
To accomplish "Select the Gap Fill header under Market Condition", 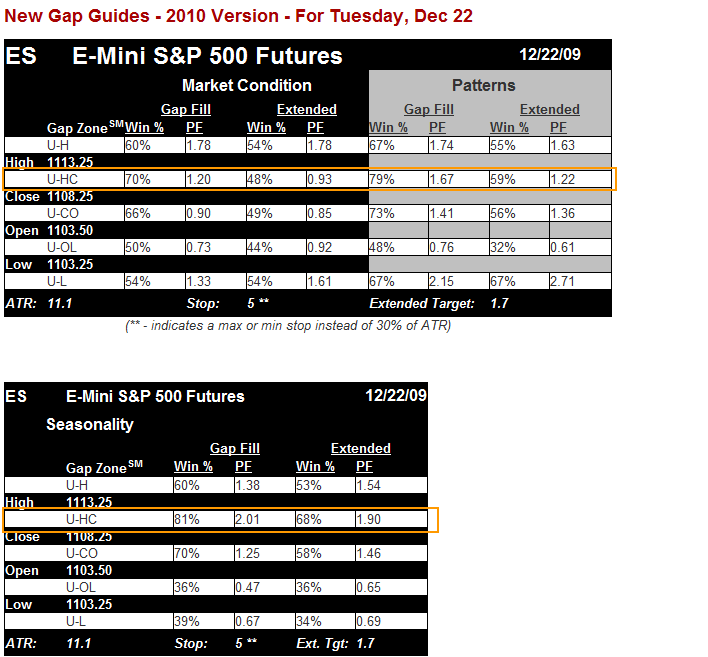I will pyautogui.click(x=186, y=110).
